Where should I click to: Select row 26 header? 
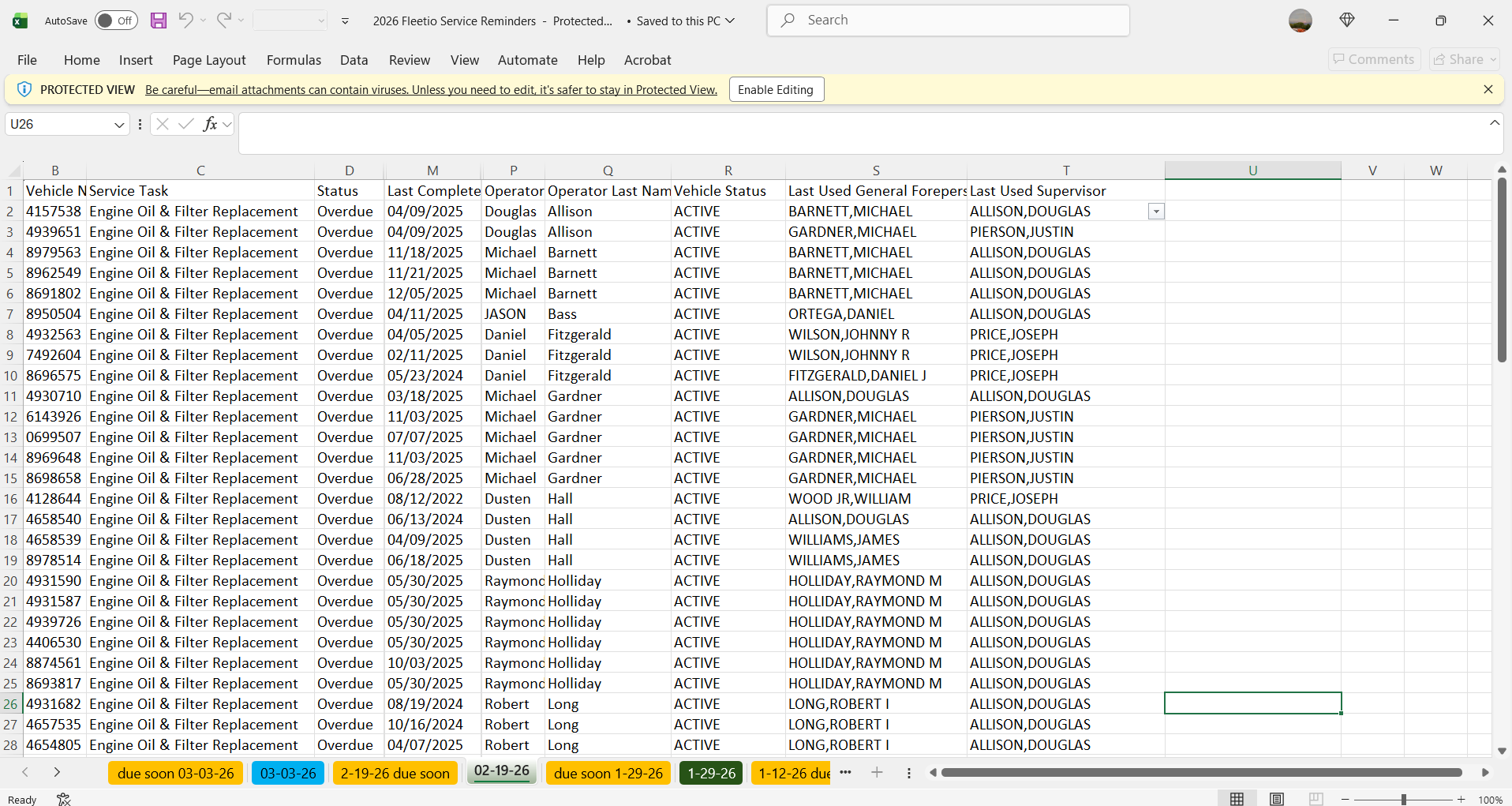pyautogui.click(x=11, y=703)
